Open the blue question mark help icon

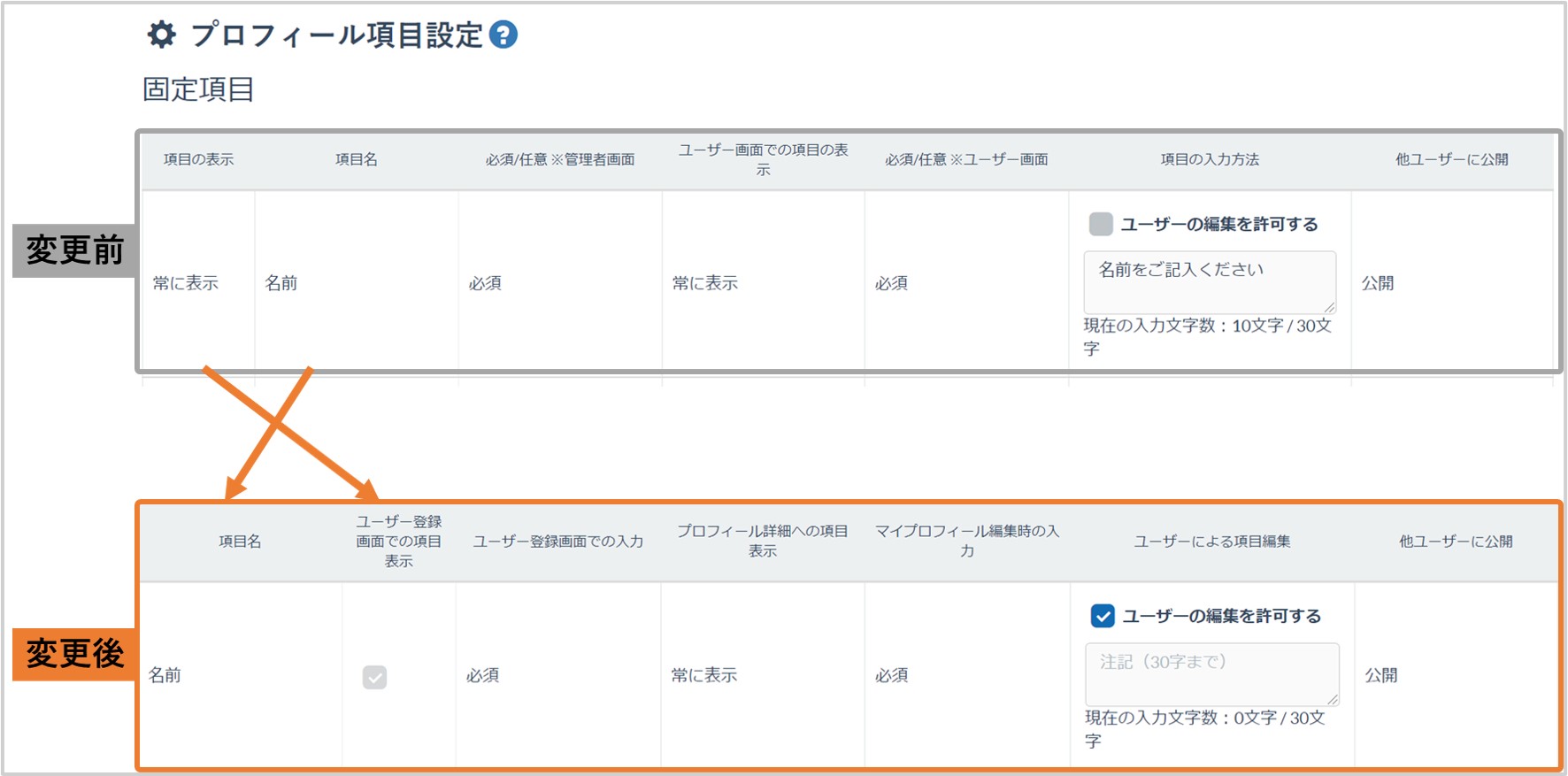[x=503, y=35]
